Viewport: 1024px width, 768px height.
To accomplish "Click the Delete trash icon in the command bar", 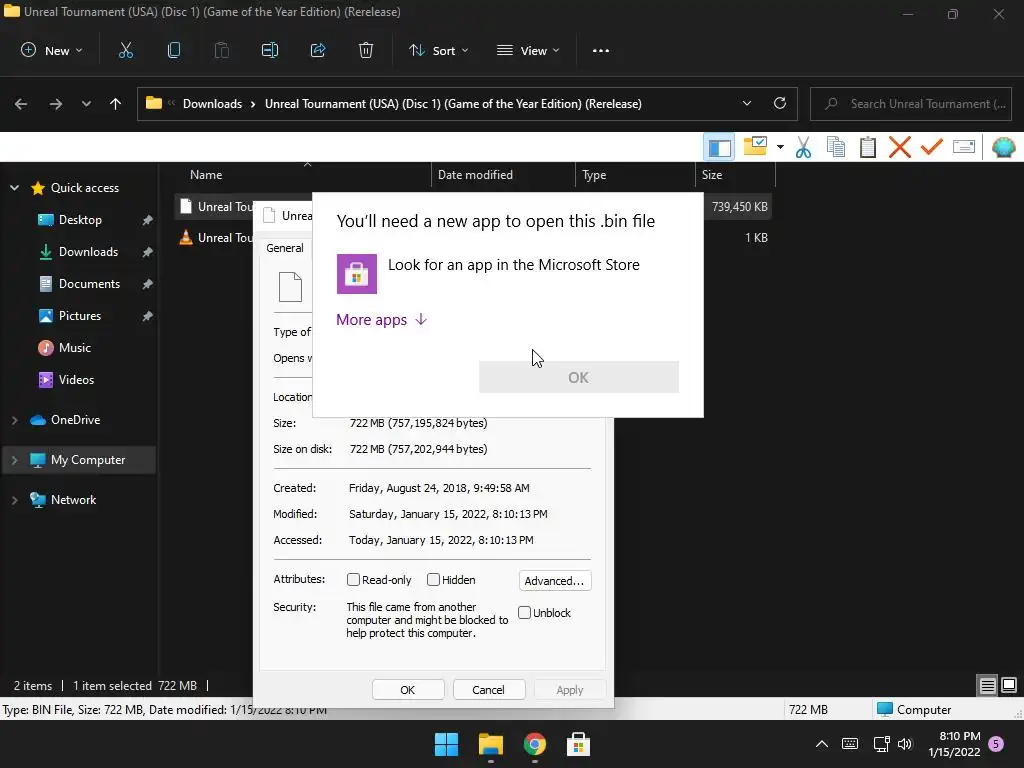I will click(366, 50).
